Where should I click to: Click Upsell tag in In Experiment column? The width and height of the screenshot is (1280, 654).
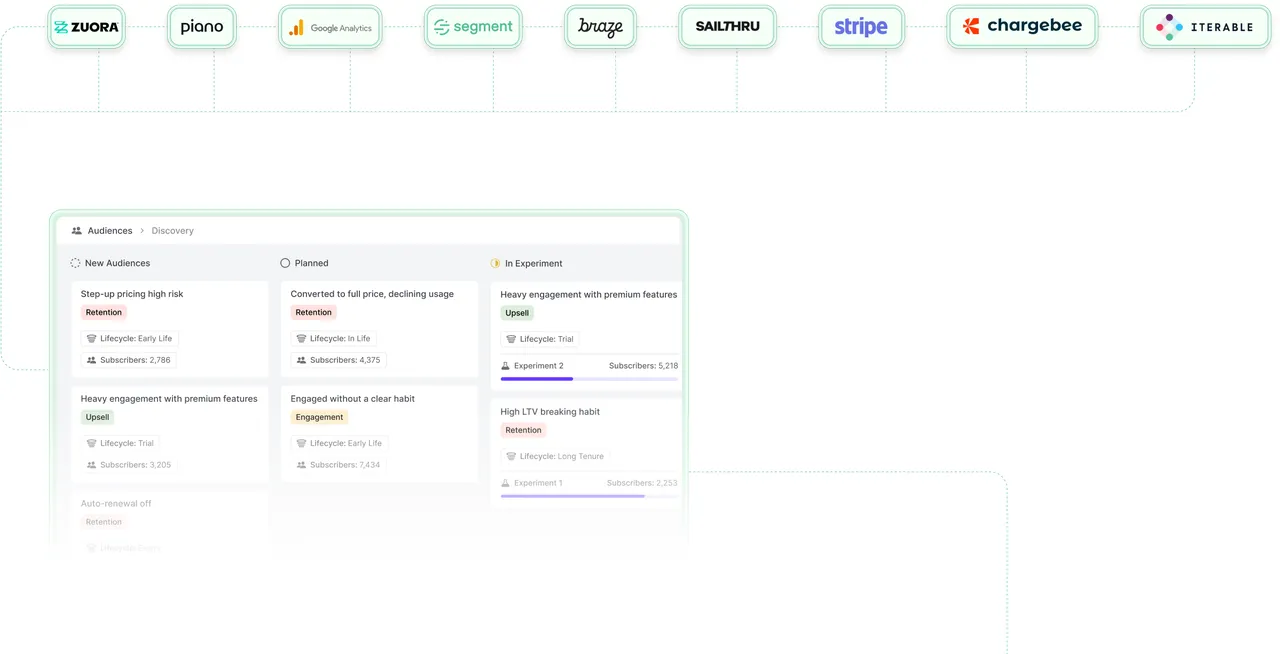[517, 313]
